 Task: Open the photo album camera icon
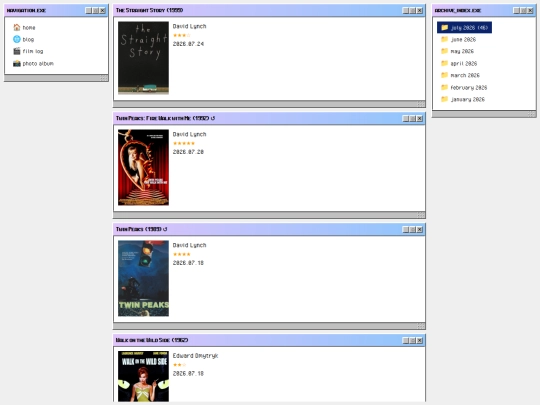[17, 63]
